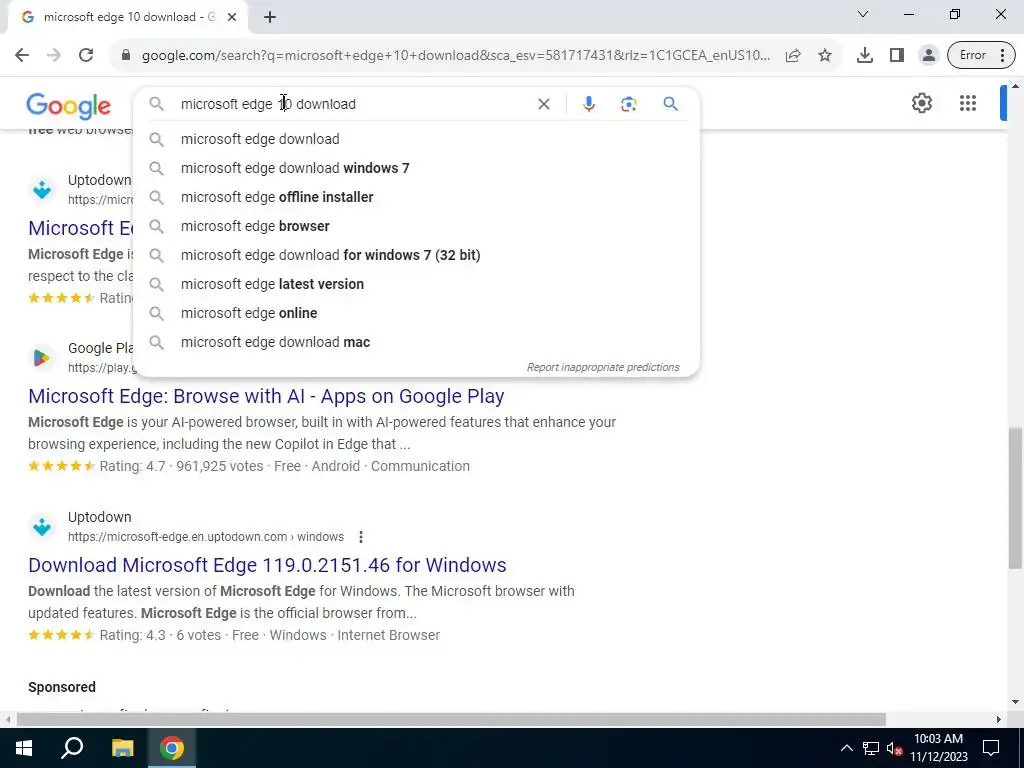1024x768 pixels.
Task: Open the network status tray icon
Action: coord(871,748)
